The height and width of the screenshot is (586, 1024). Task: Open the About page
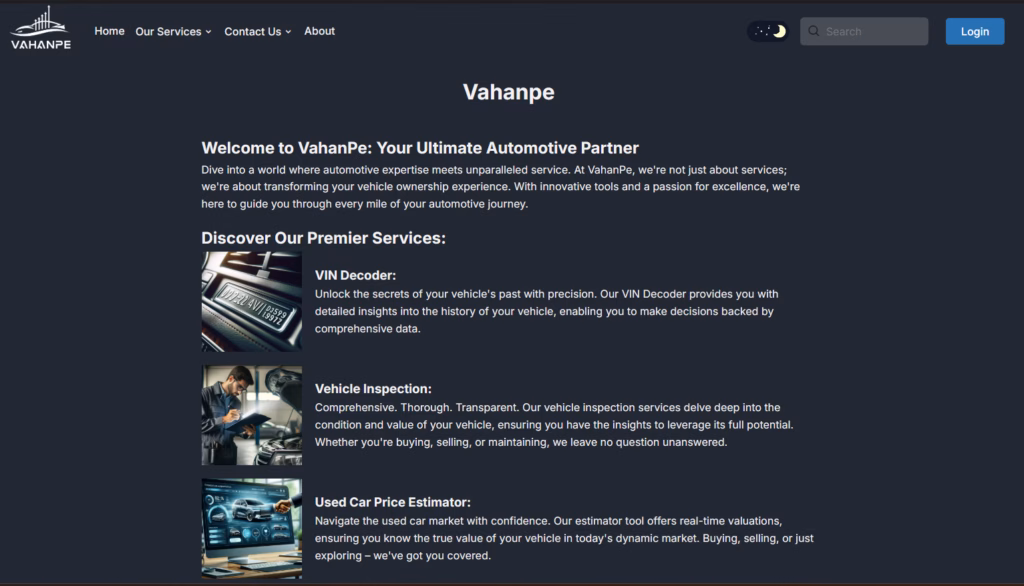point(319,31)
